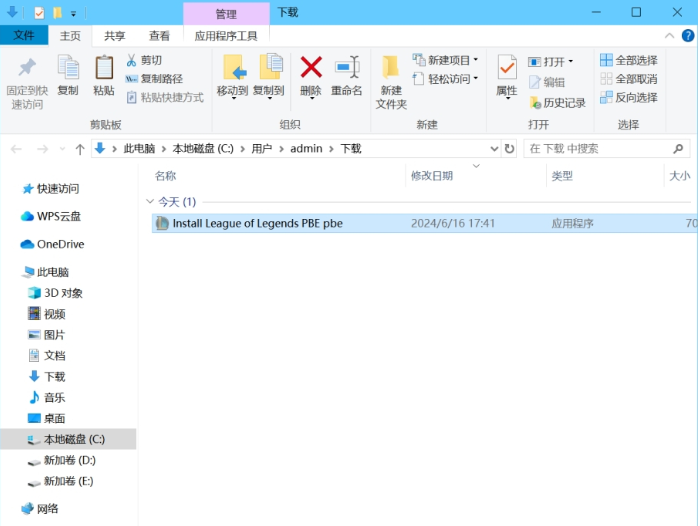
Task: Click the forward arrow navigation button
Action: 42,149
